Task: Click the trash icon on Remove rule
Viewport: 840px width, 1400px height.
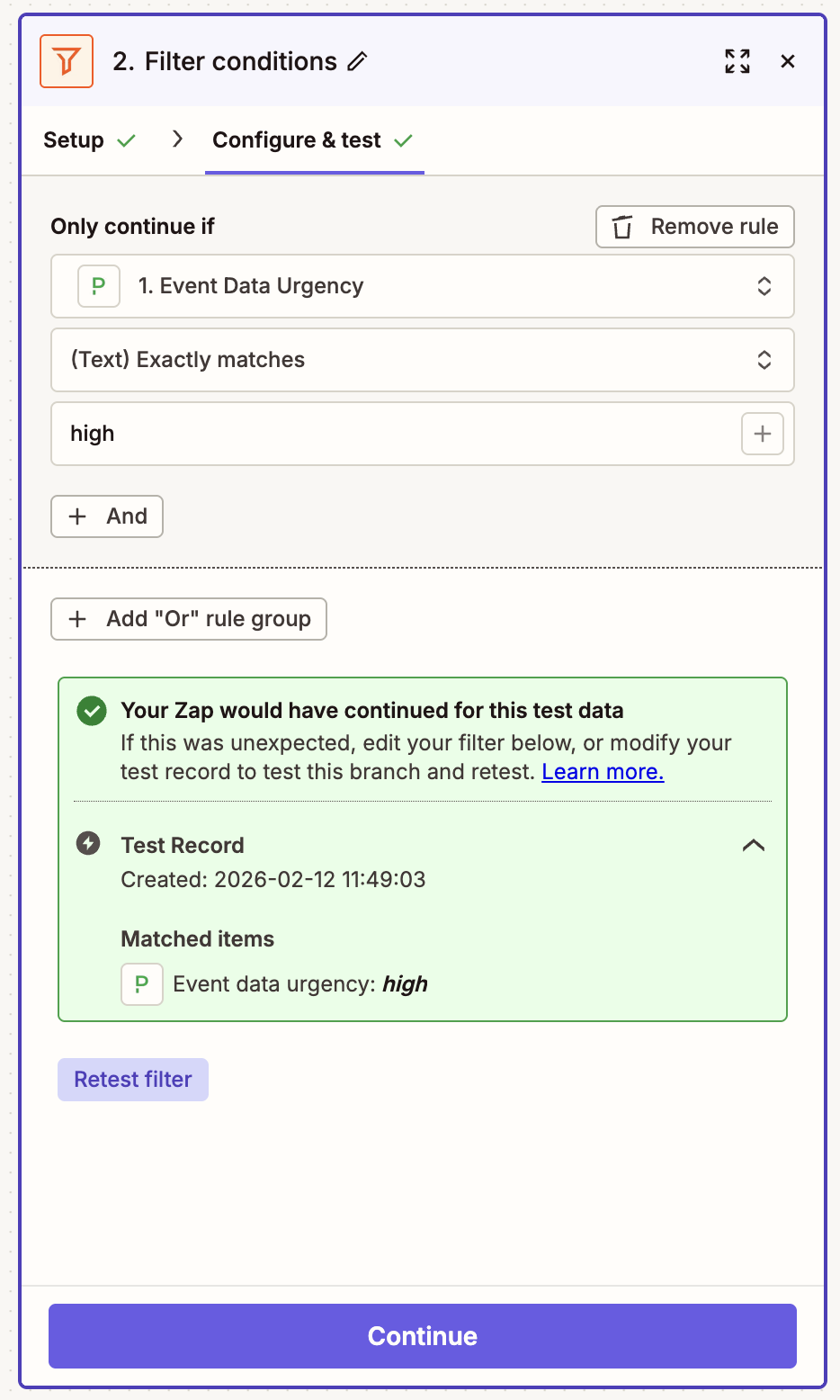Action: tap(623, 227)
